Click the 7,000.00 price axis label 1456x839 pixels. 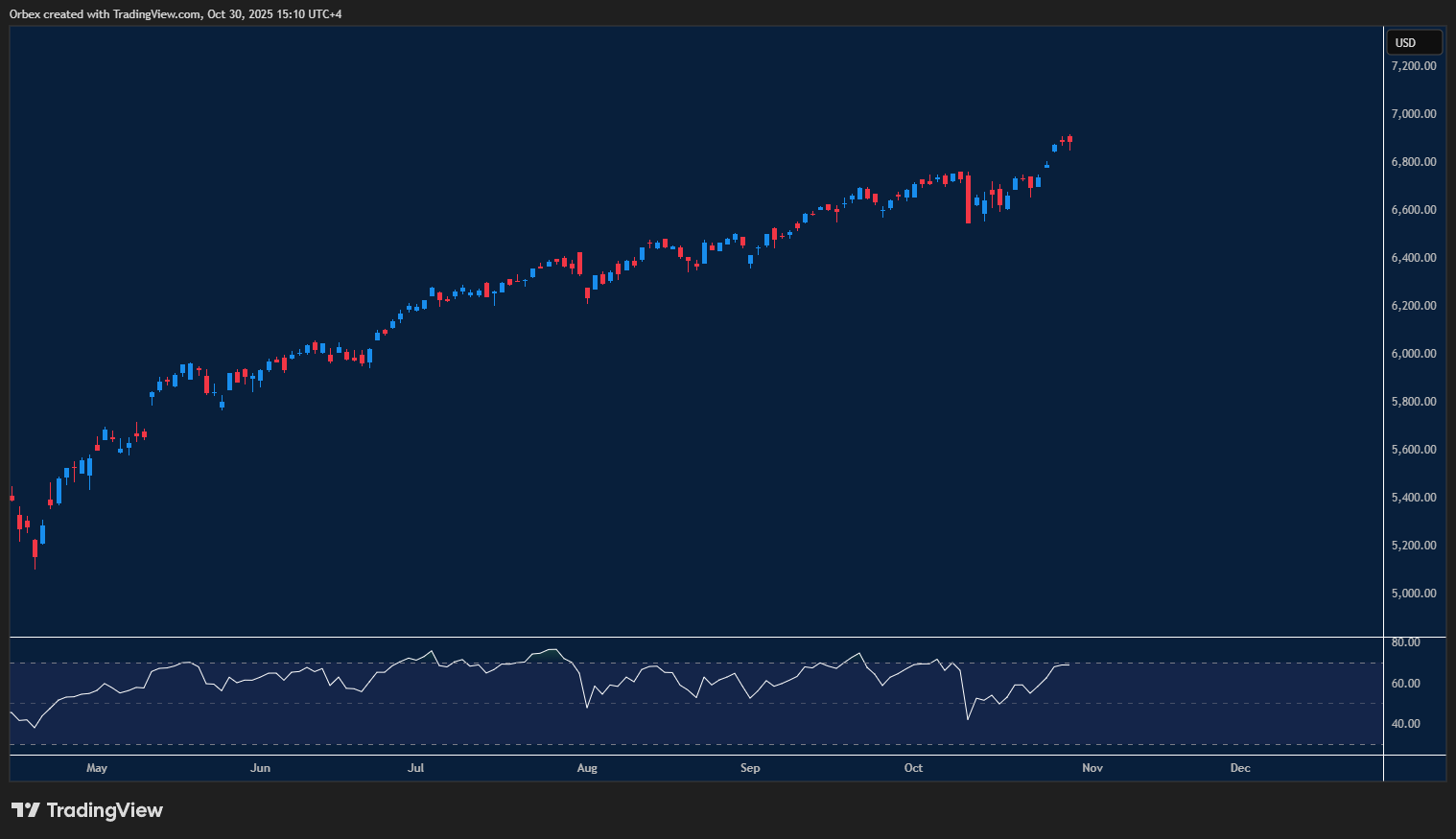pos(1414,114)
